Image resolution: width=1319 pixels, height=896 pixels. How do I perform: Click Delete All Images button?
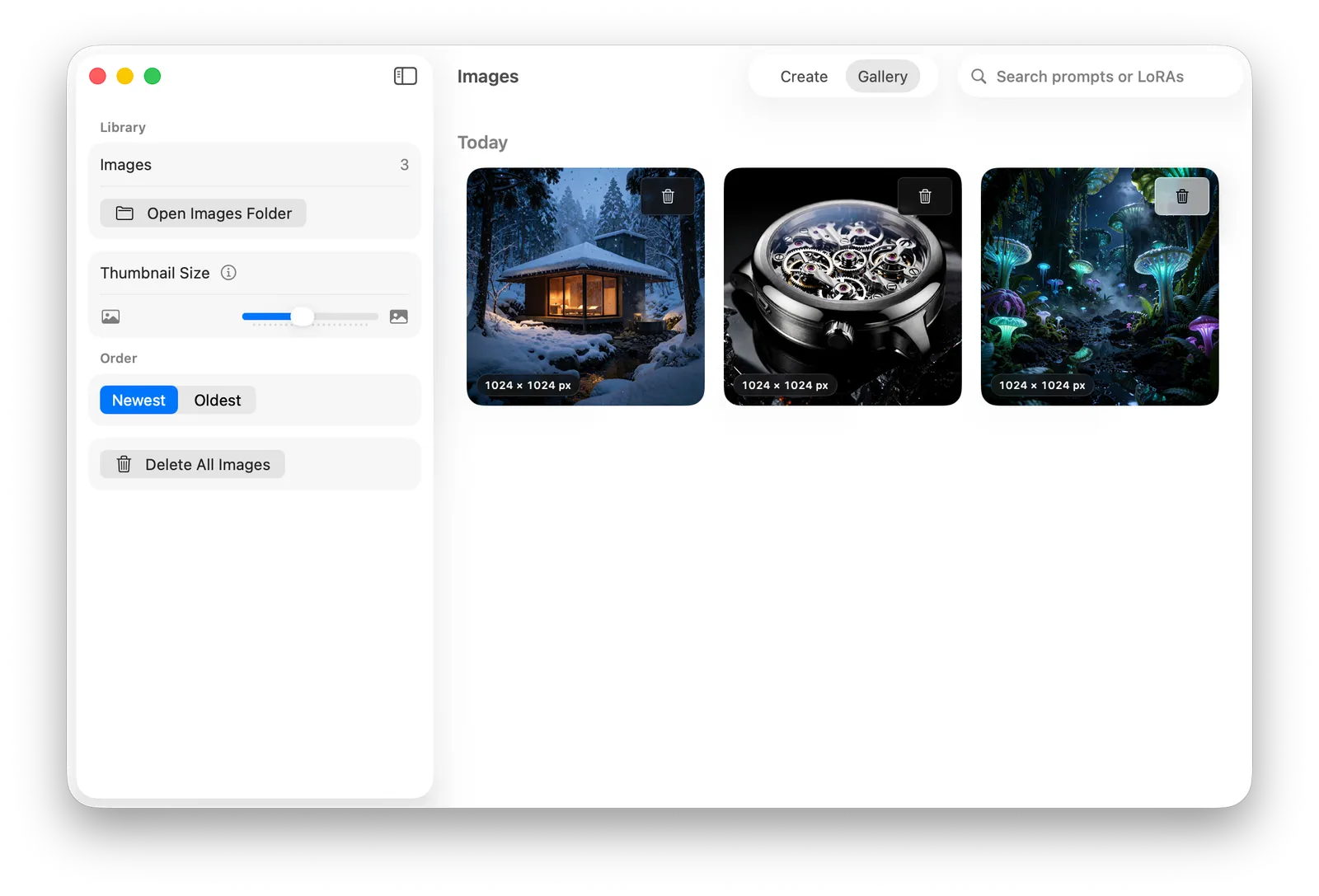192,464
